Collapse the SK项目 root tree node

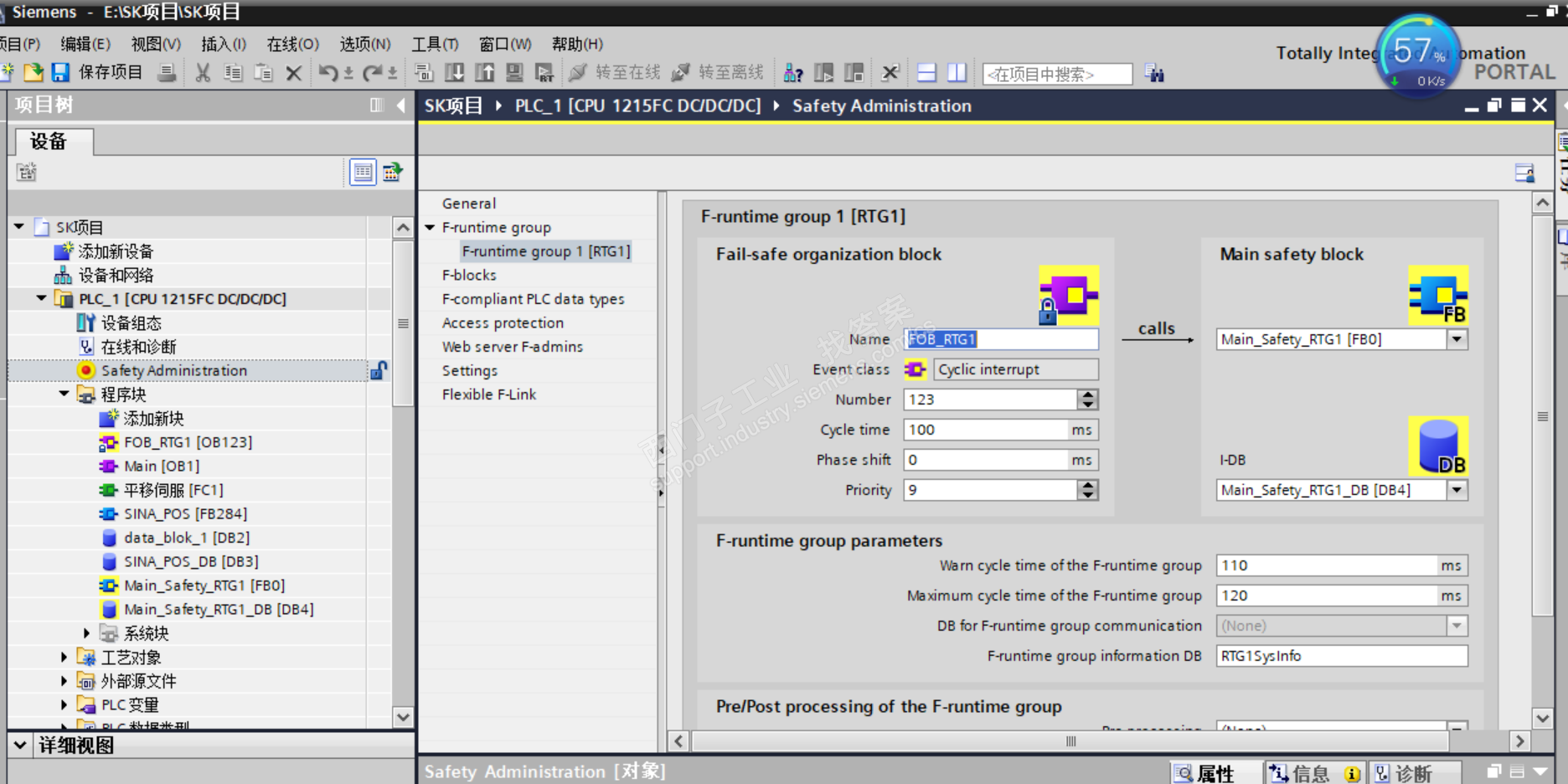point(19,227)
